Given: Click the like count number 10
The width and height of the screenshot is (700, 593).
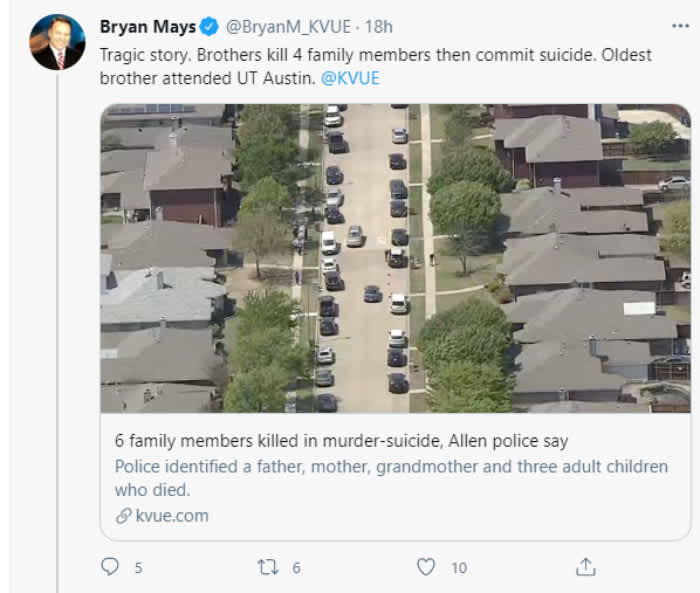Looking at the screenshot, I should click(x=458, y=568).
